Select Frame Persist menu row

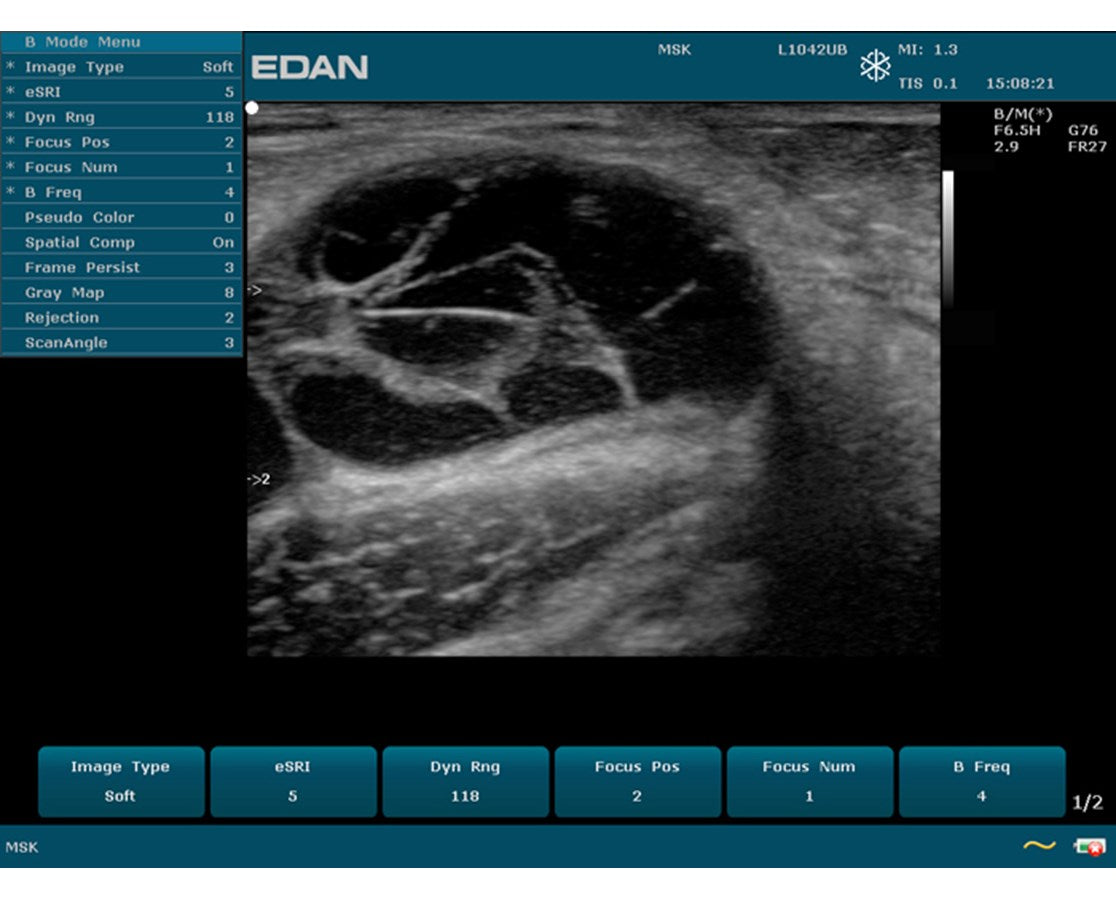pos(122,268)
